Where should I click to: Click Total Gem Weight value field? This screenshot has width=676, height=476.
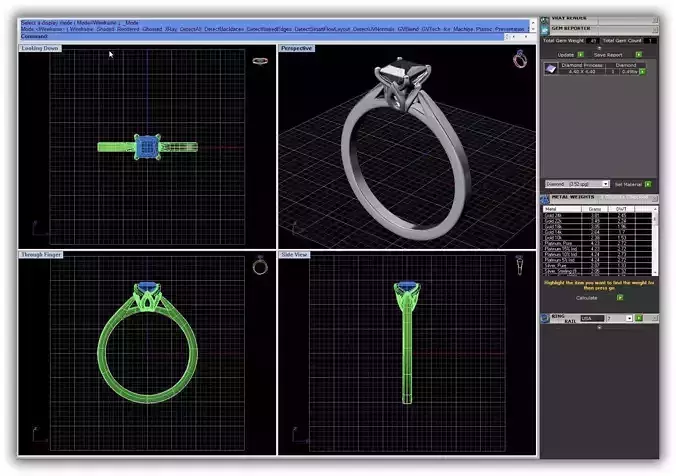pyautogui.click(x=592, y=41)
